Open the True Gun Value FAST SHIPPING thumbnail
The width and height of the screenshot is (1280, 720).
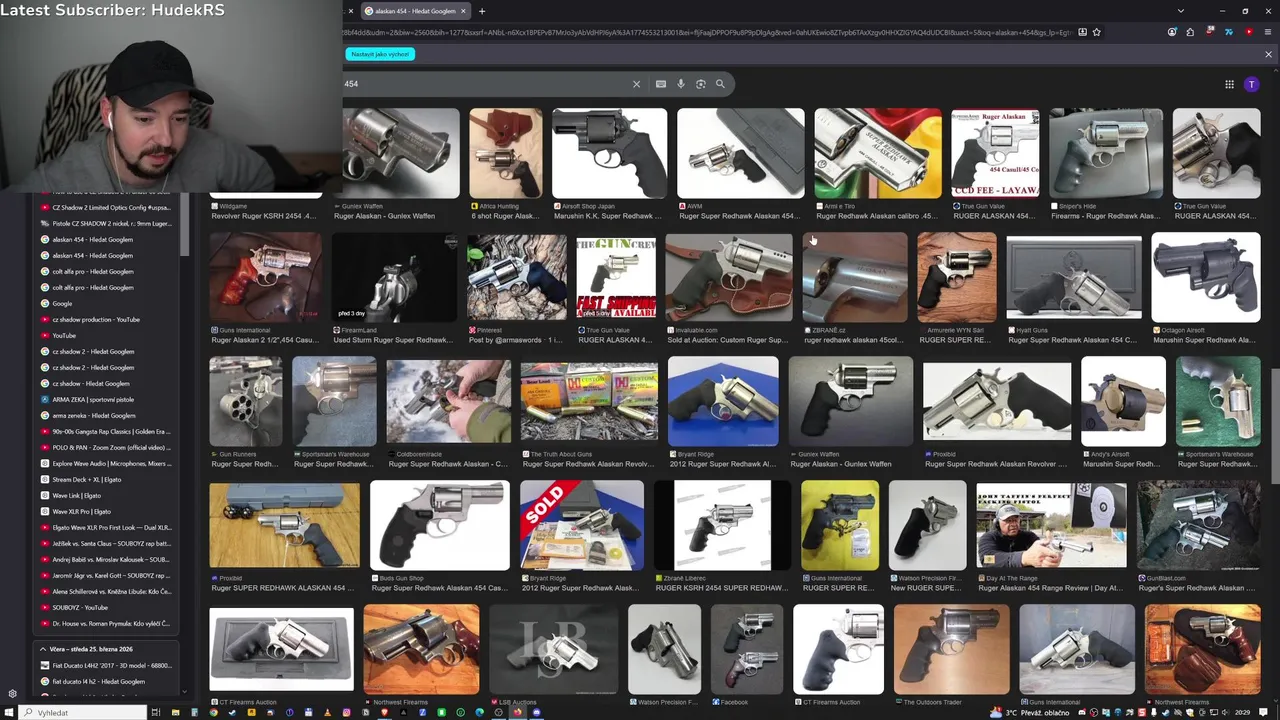point(616,277)
